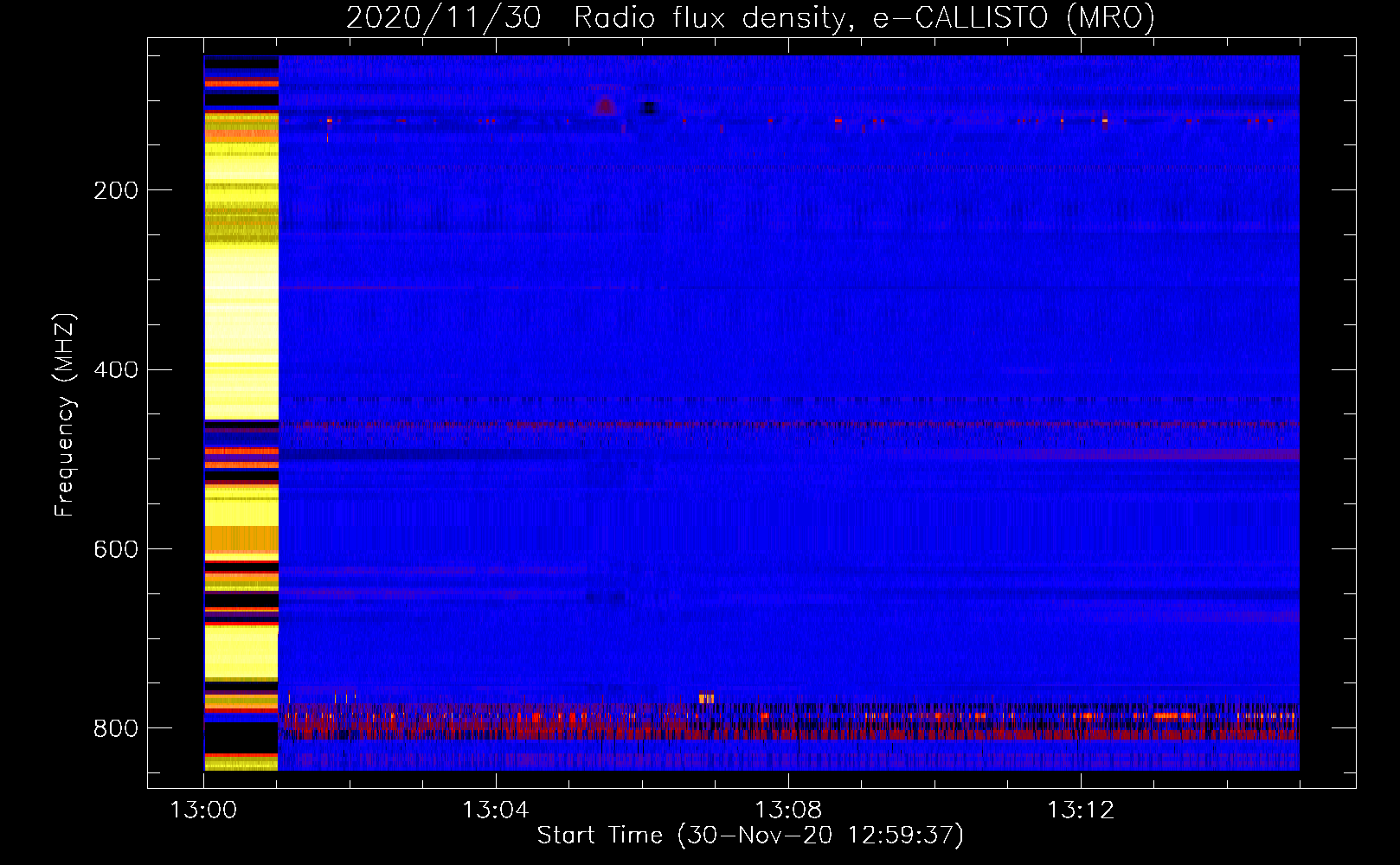Select the Start Time axis label
The height and width of the screenshot is (865, 1400).
[x=750, y=836]
